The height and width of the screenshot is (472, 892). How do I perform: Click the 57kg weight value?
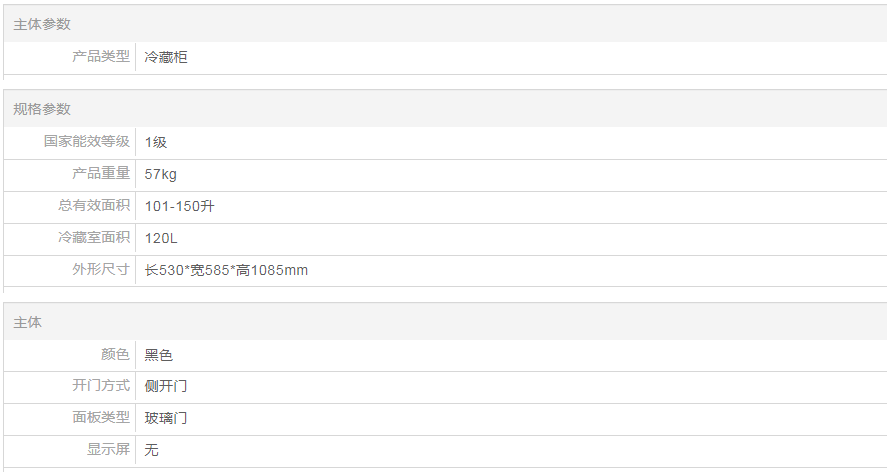(161, 174)
